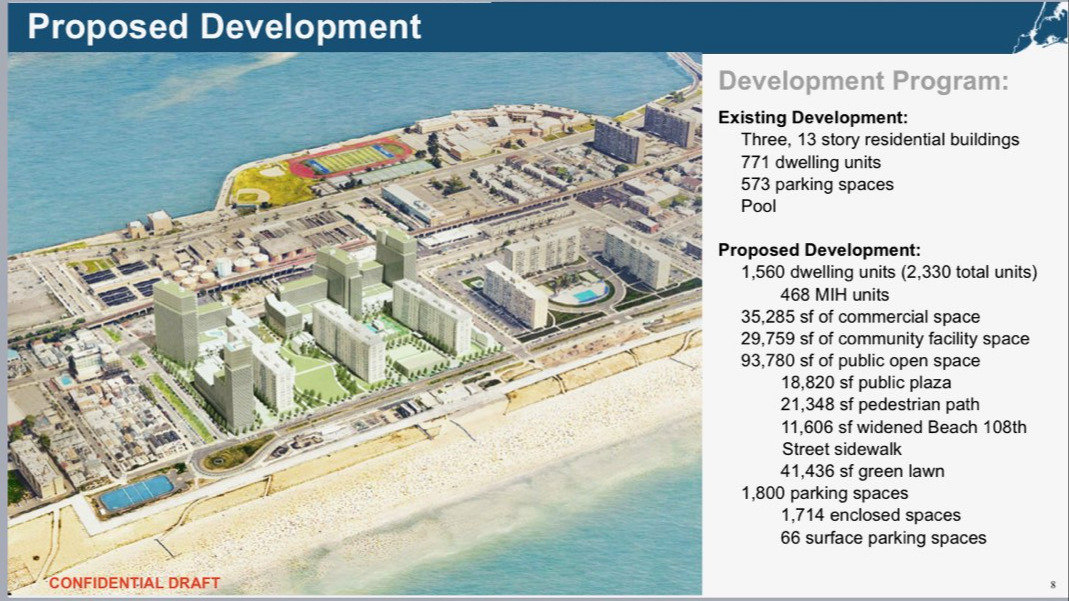
Task: Click the 66 surface parking spaces line
Action: point(883,538)
